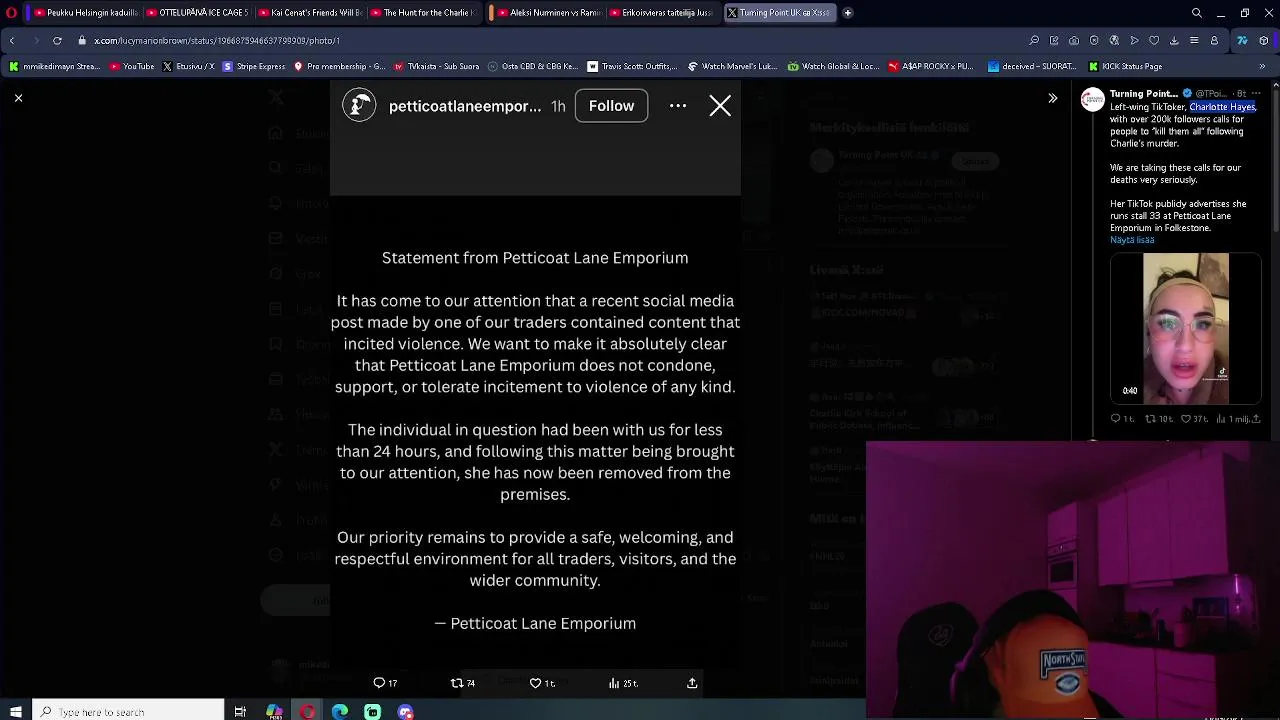Switch to Peukku Helsingin kaduilla tab
1280x720 pixels.
pyautogui.click(x=84, y=13)
